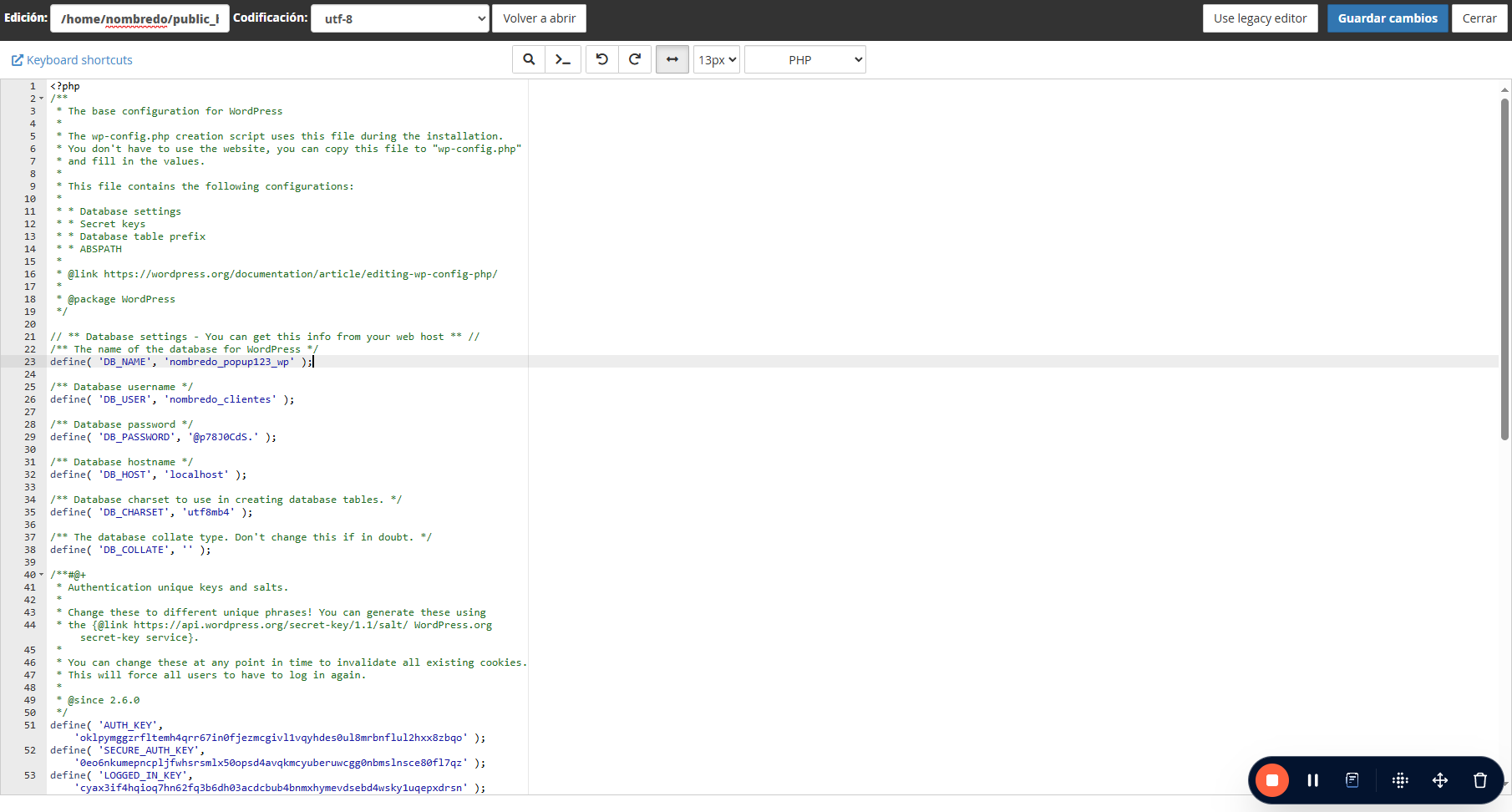The height and width of the screenshot is (812, 1512).
Task: Pause the screen recording
Action: coord(1313,780)
